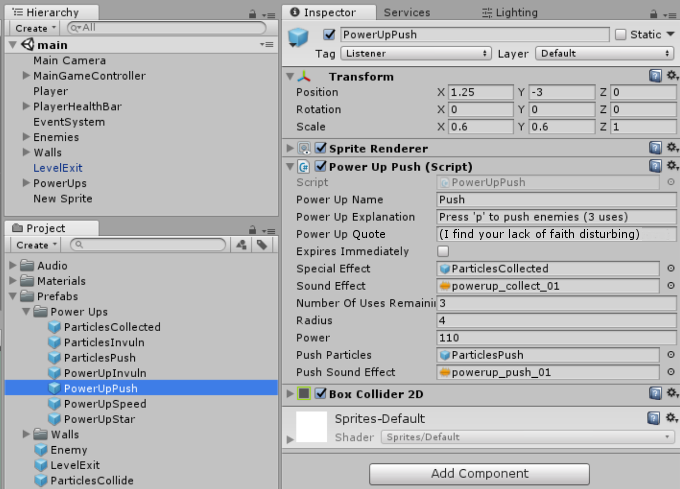Screen dimensions: 680x489
Task: Enable the Expires Immediately checkbox
Action: pos(443,251)
